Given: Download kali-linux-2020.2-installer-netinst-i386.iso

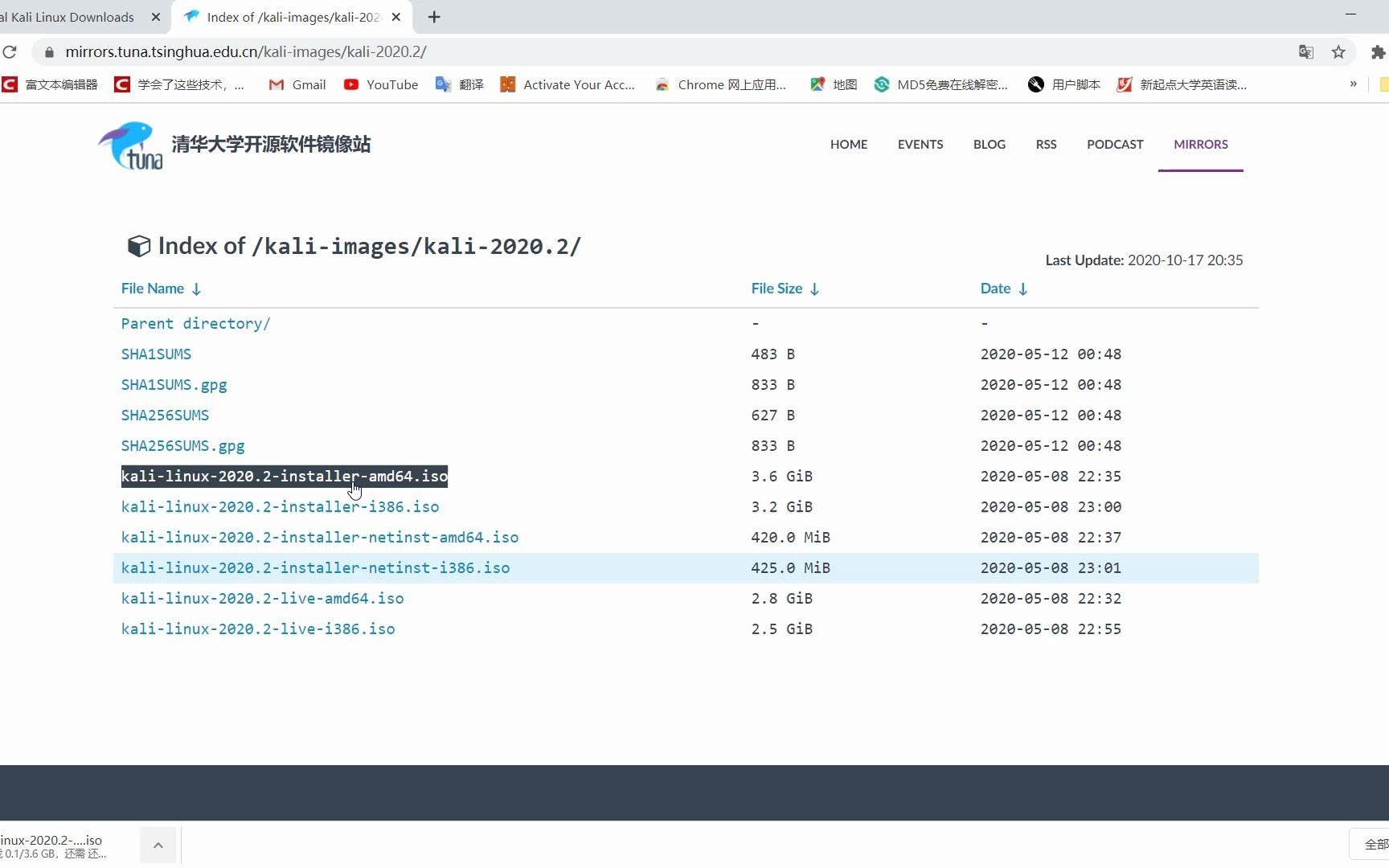Looking at the screenshot, I should pos(315,568).
